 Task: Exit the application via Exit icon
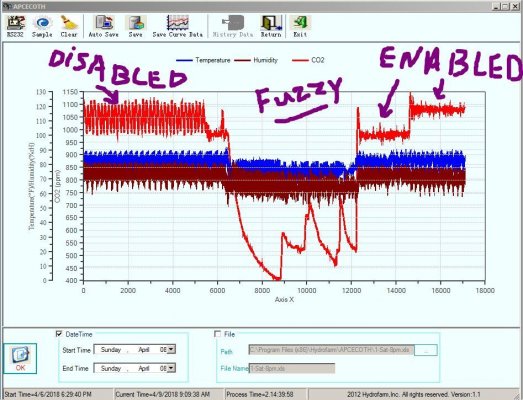(300, 26)
